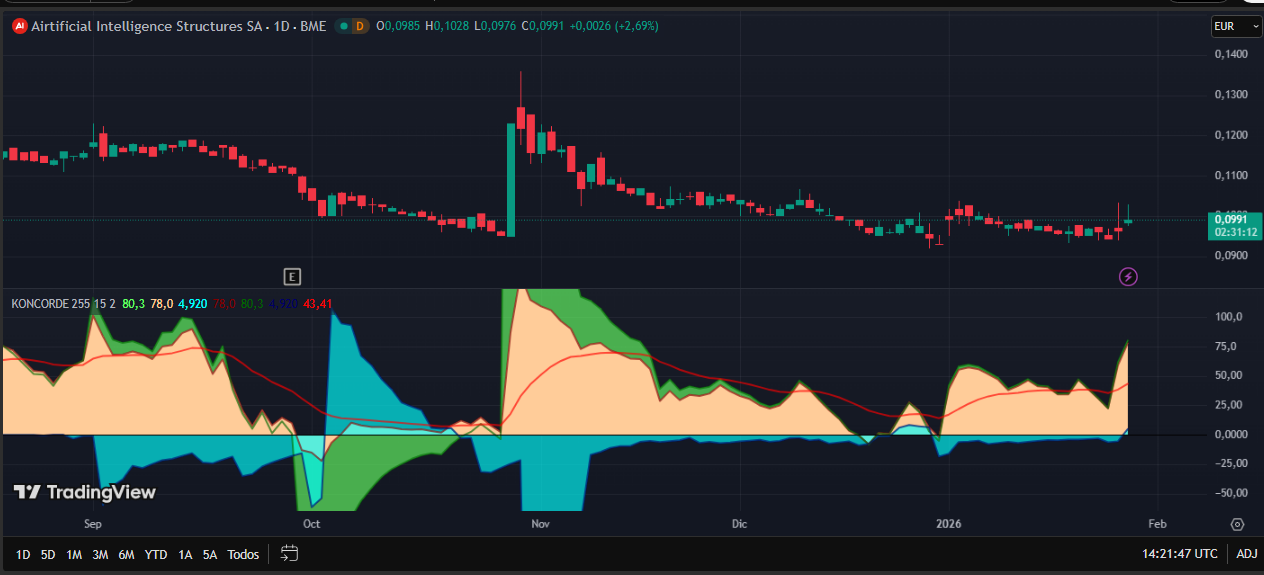The width and height of the screenshot is (1264, 575).
Task: Open timezone menu at 14:21:47 UTC
Action: [x=1180, y=553]
